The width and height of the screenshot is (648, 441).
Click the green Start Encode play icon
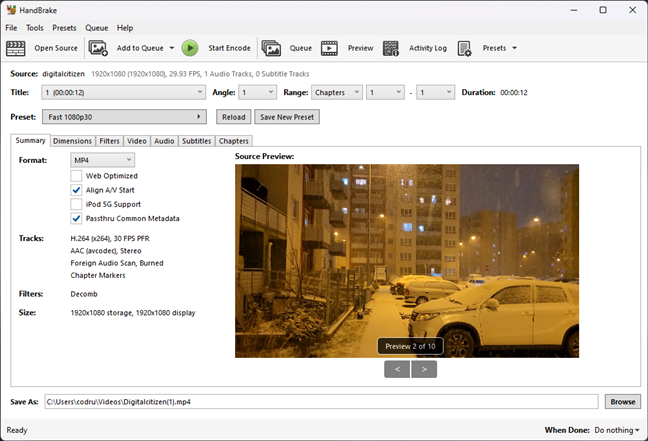pos(190,48)
